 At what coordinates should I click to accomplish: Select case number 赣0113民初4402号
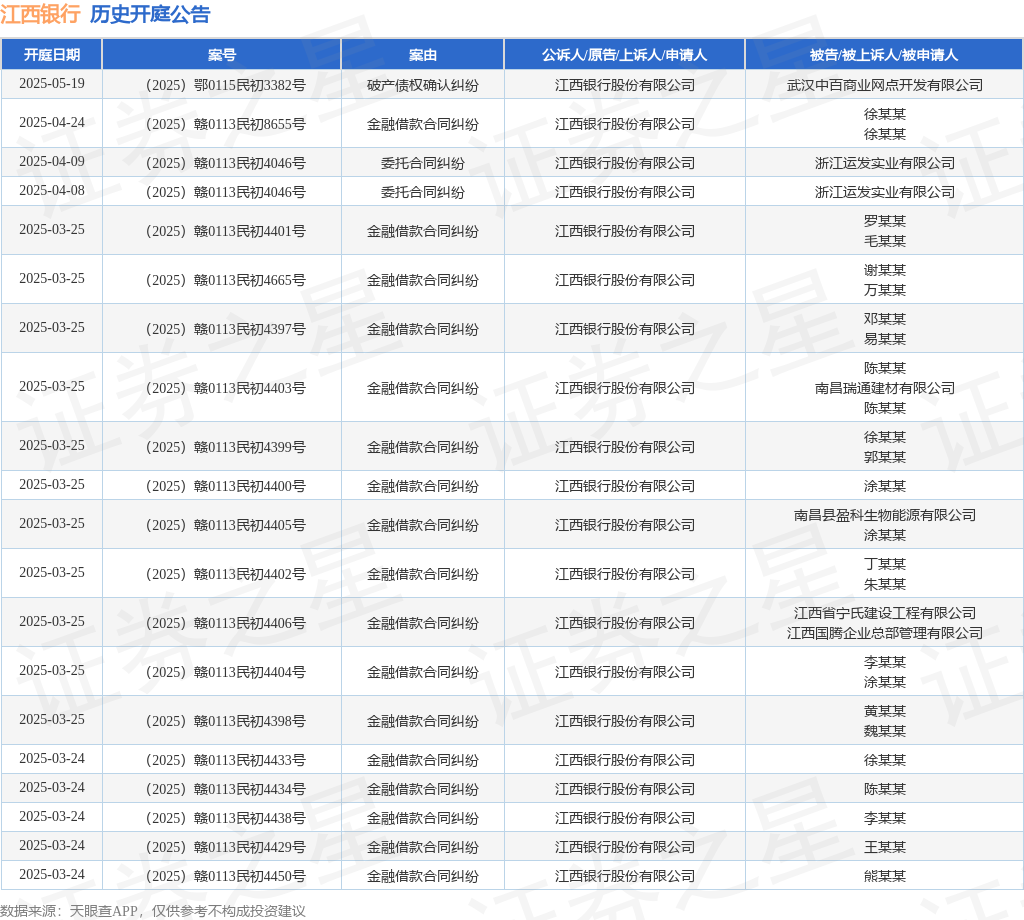coord(225,574)
